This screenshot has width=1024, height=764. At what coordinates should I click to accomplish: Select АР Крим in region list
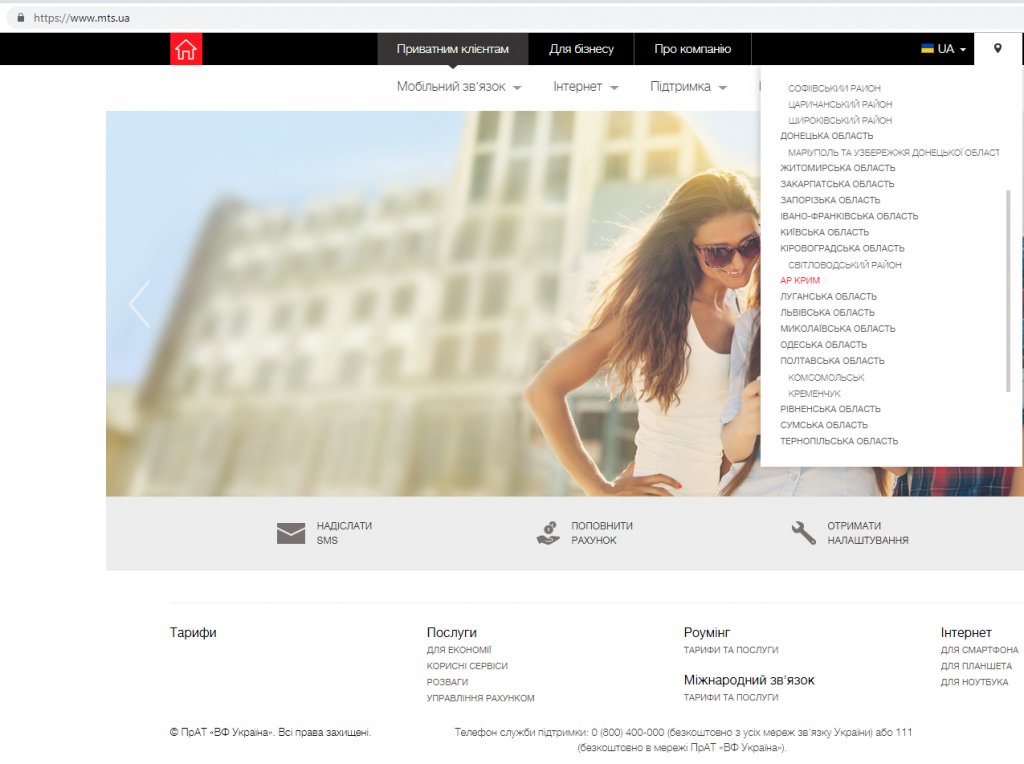pos(800,281)
